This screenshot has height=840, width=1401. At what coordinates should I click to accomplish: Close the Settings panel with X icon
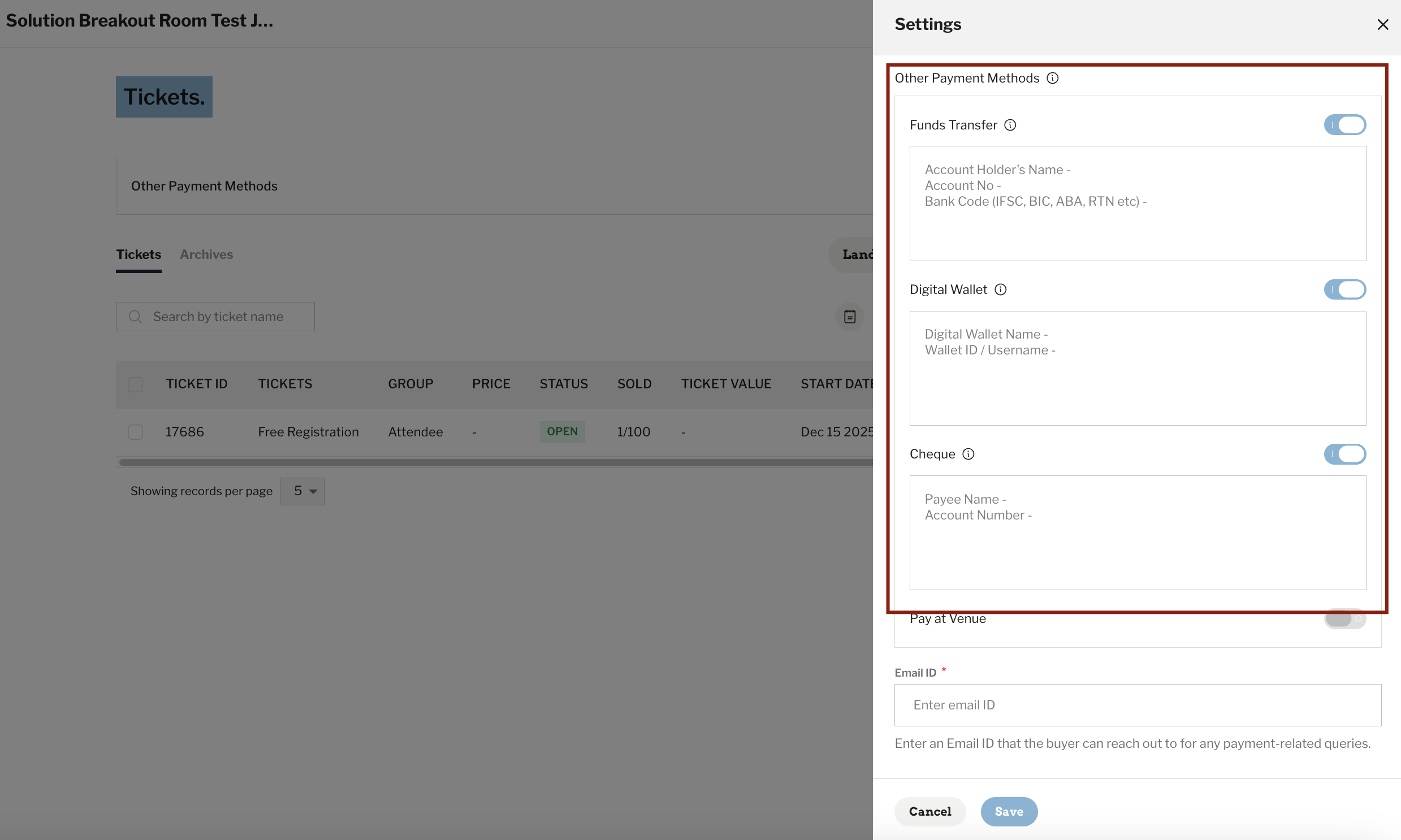(x=1382, y=24)
